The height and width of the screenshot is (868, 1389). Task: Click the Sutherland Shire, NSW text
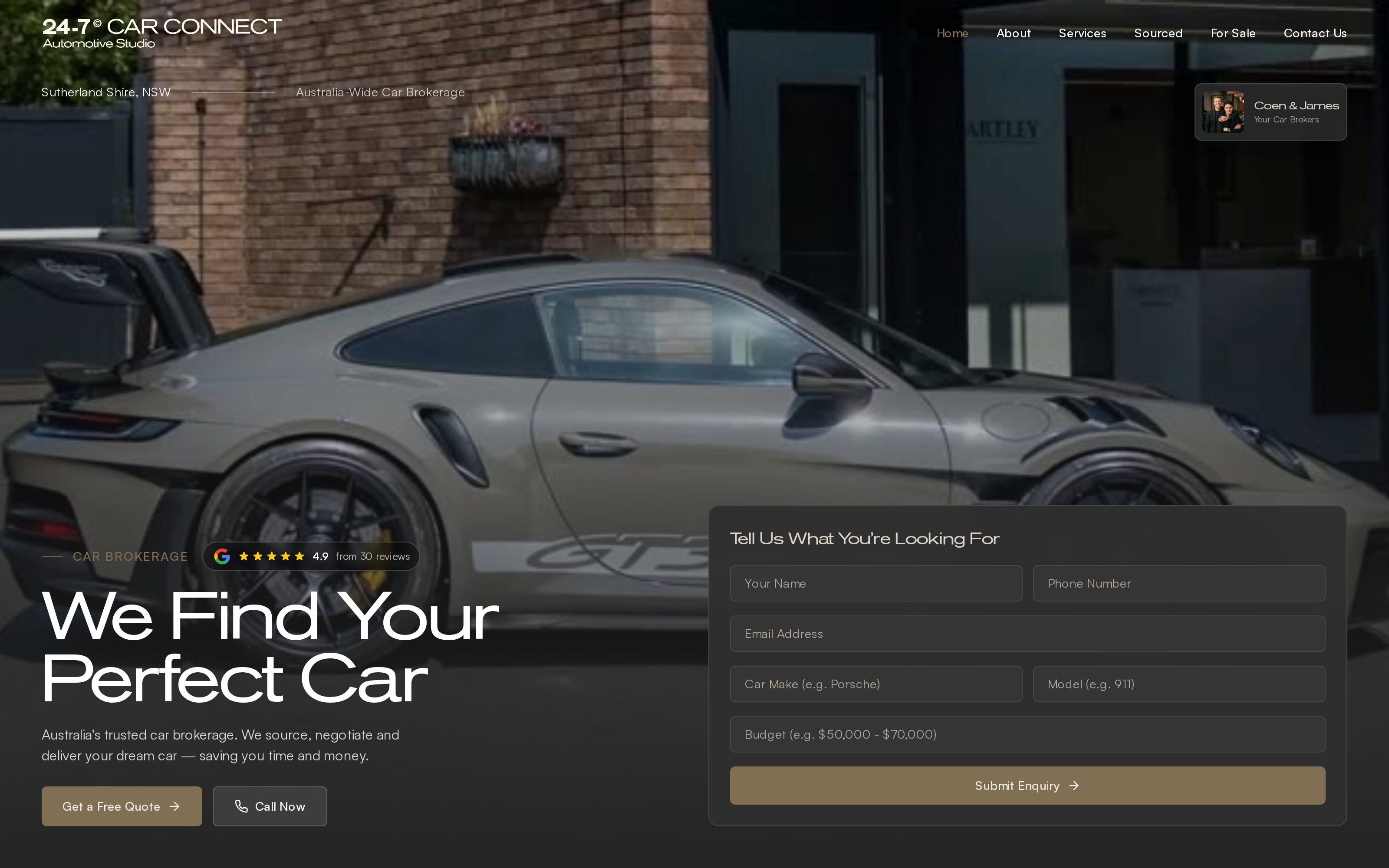106,92
